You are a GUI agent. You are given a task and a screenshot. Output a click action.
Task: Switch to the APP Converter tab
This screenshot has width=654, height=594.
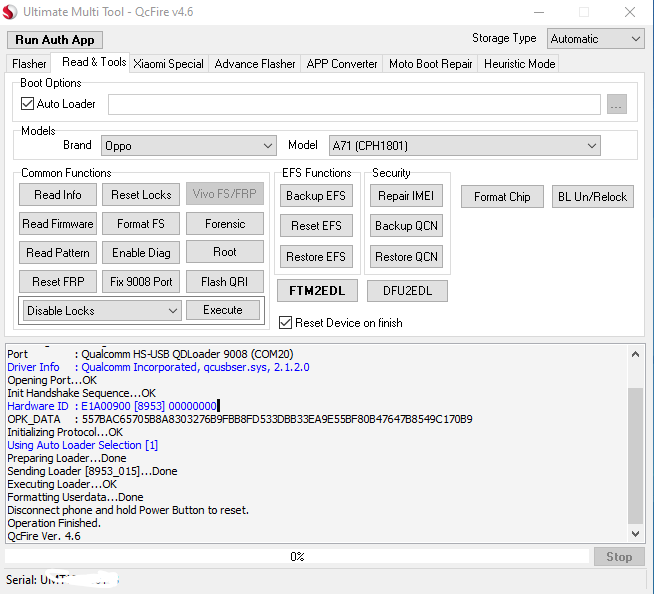(x=342, y=64)
